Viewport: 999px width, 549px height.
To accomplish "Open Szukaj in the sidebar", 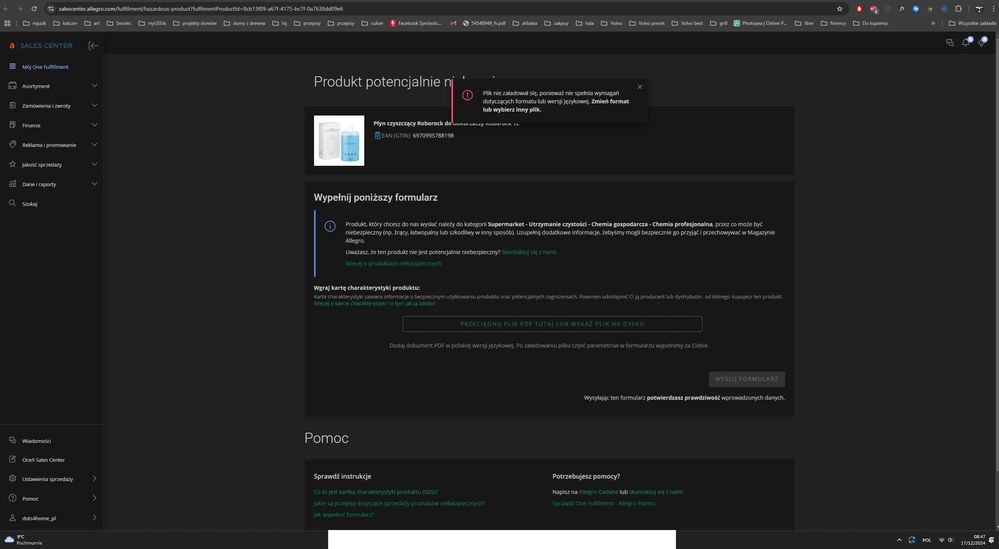I will [x=29, y=204].
